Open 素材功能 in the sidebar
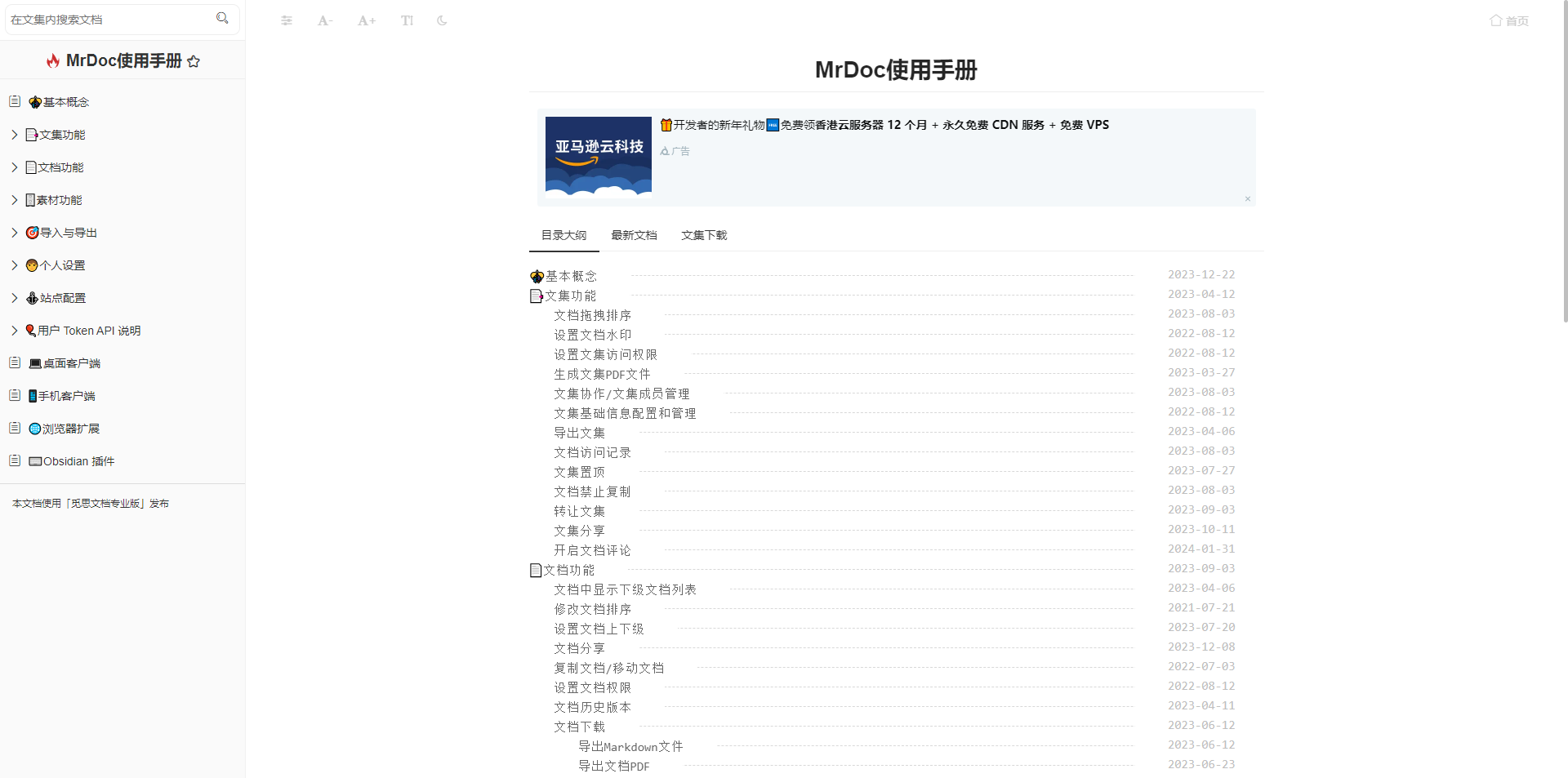Screen dimensions: 1568x778 tap(54, 200)
